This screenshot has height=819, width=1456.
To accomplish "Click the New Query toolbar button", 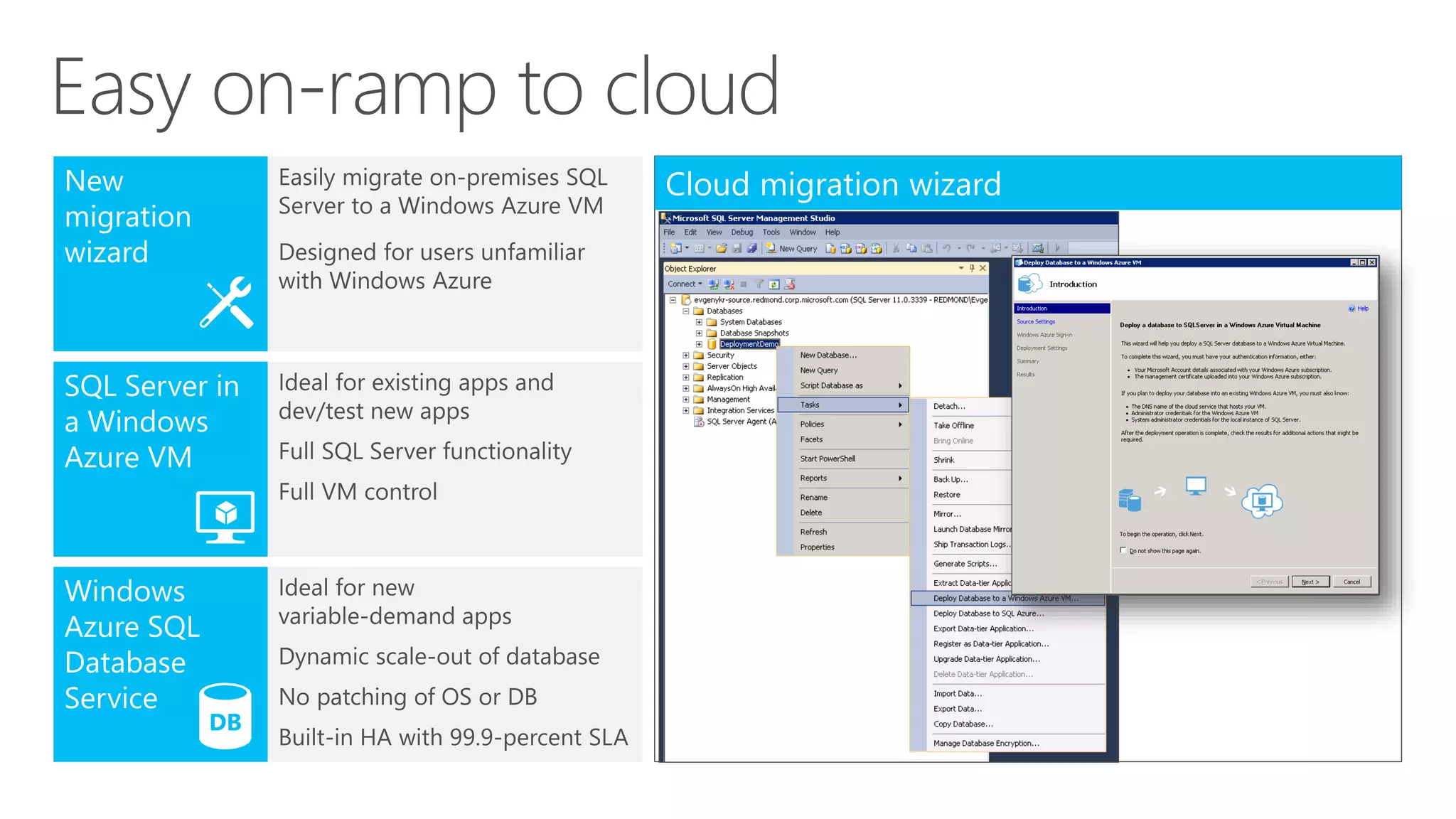I will 791,249.
